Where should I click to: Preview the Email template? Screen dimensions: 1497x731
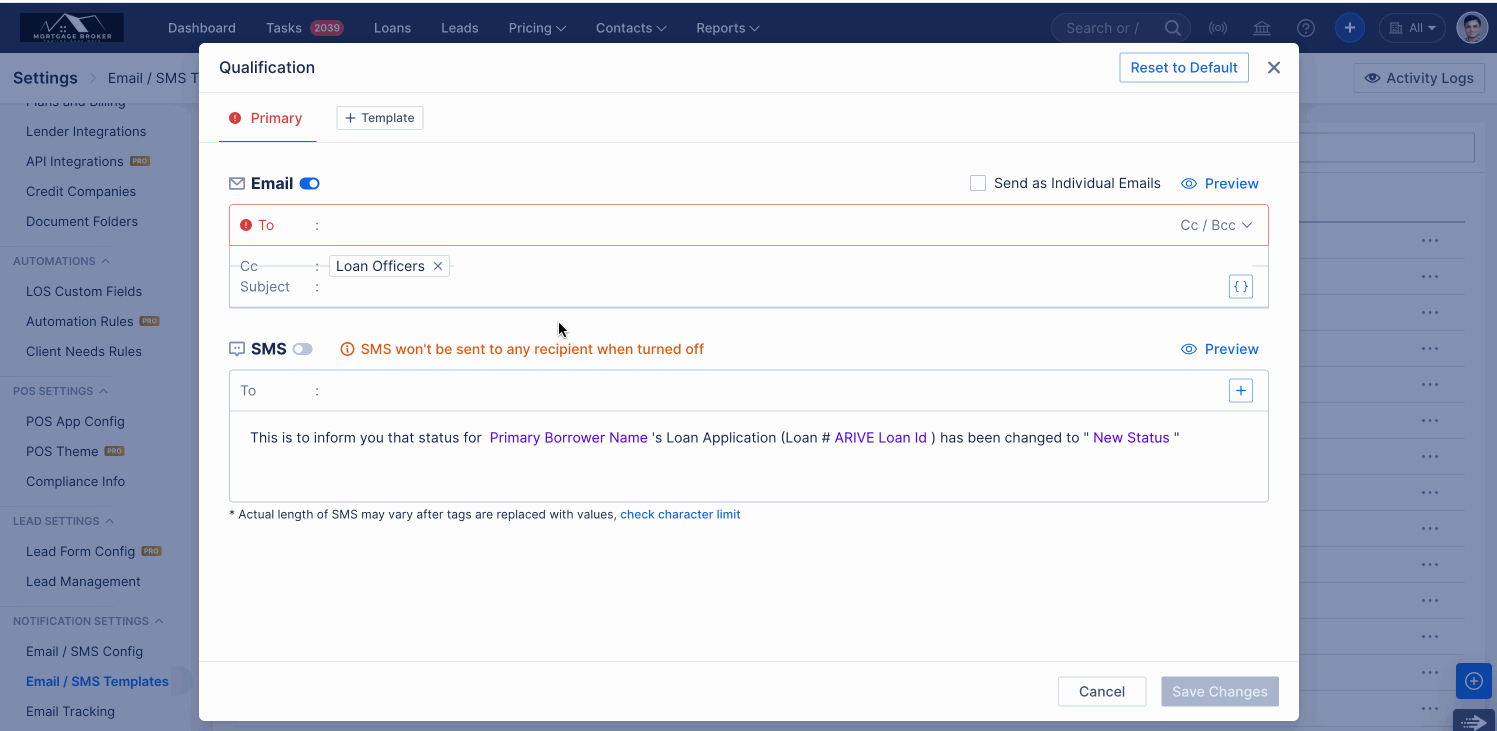[1220, 183]
